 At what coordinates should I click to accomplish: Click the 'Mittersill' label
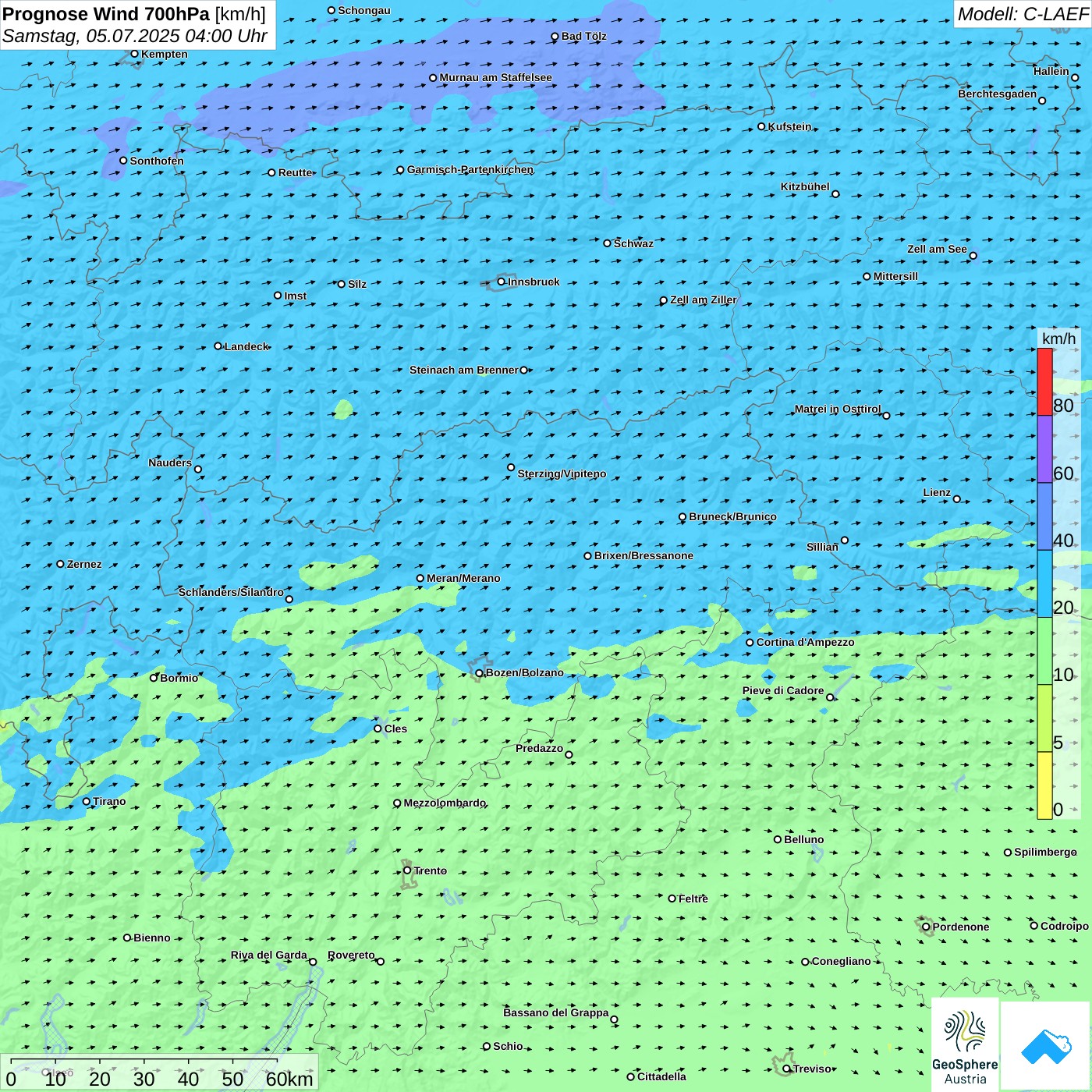click(x=895, y=276)
